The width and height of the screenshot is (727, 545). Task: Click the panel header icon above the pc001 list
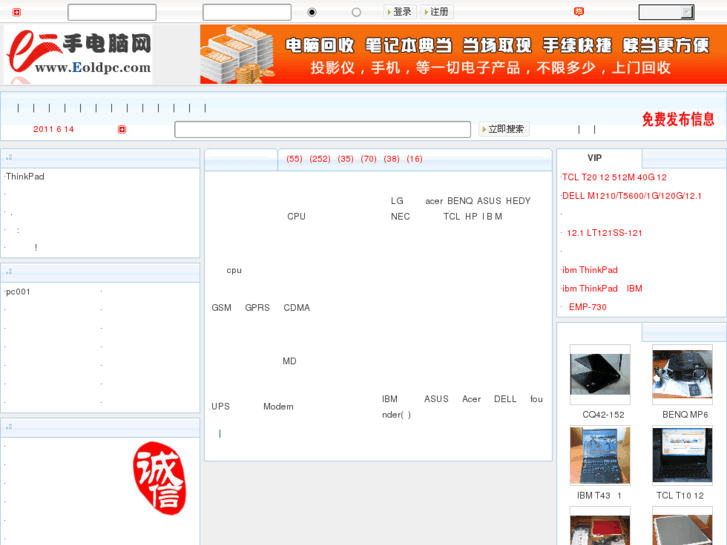tap(9, 272)
